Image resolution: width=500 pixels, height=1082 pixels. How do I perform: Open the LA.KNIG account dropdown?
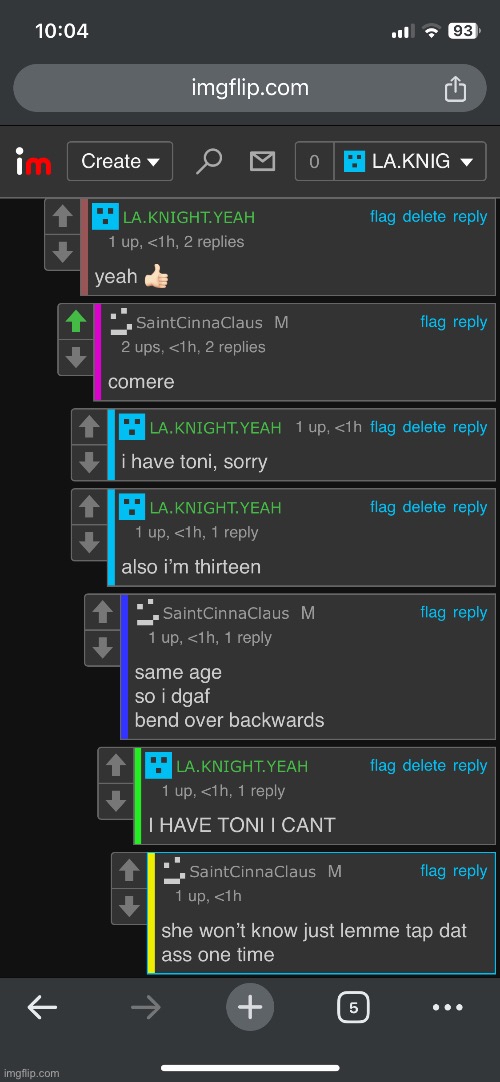[410, 161]
